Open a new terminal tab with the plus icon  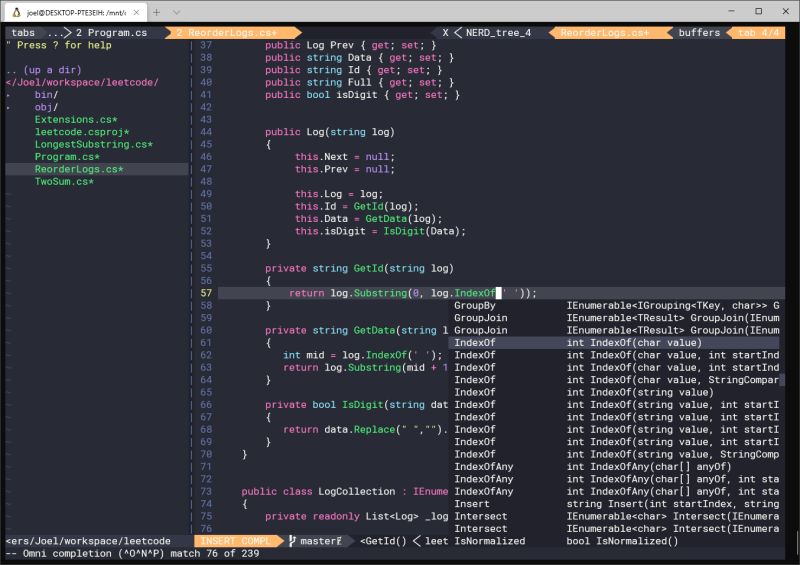(157, 12)
